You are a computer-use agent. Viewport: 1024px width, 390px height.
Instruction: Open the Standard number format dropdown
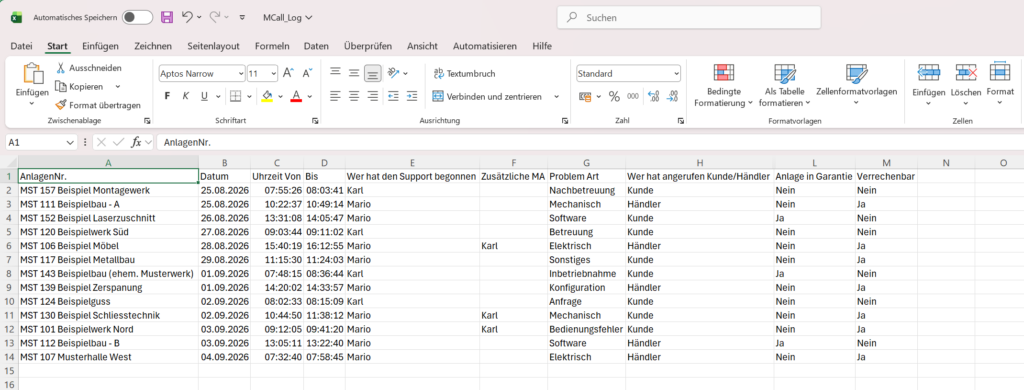(x=676, y=74)
